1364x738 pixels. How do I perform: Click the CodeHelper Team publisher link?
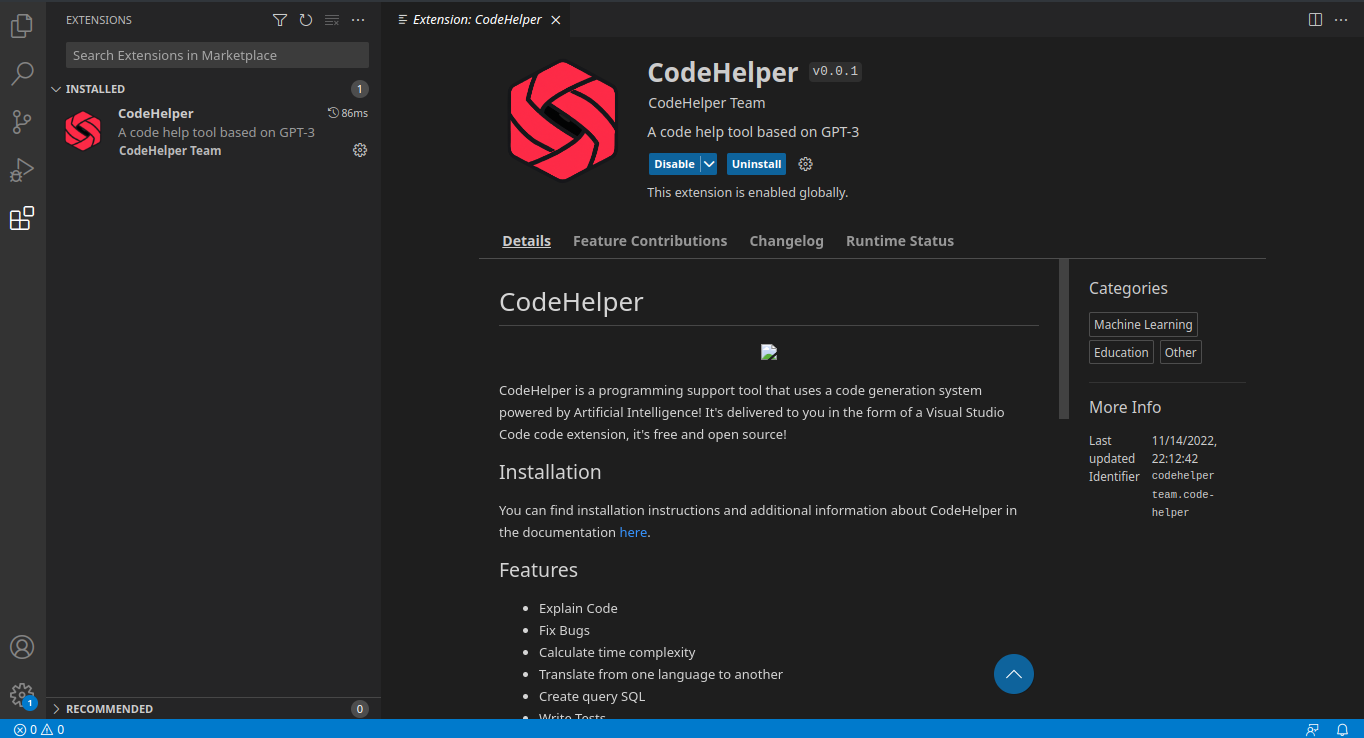pyautogui.click(x=707, y=103)
